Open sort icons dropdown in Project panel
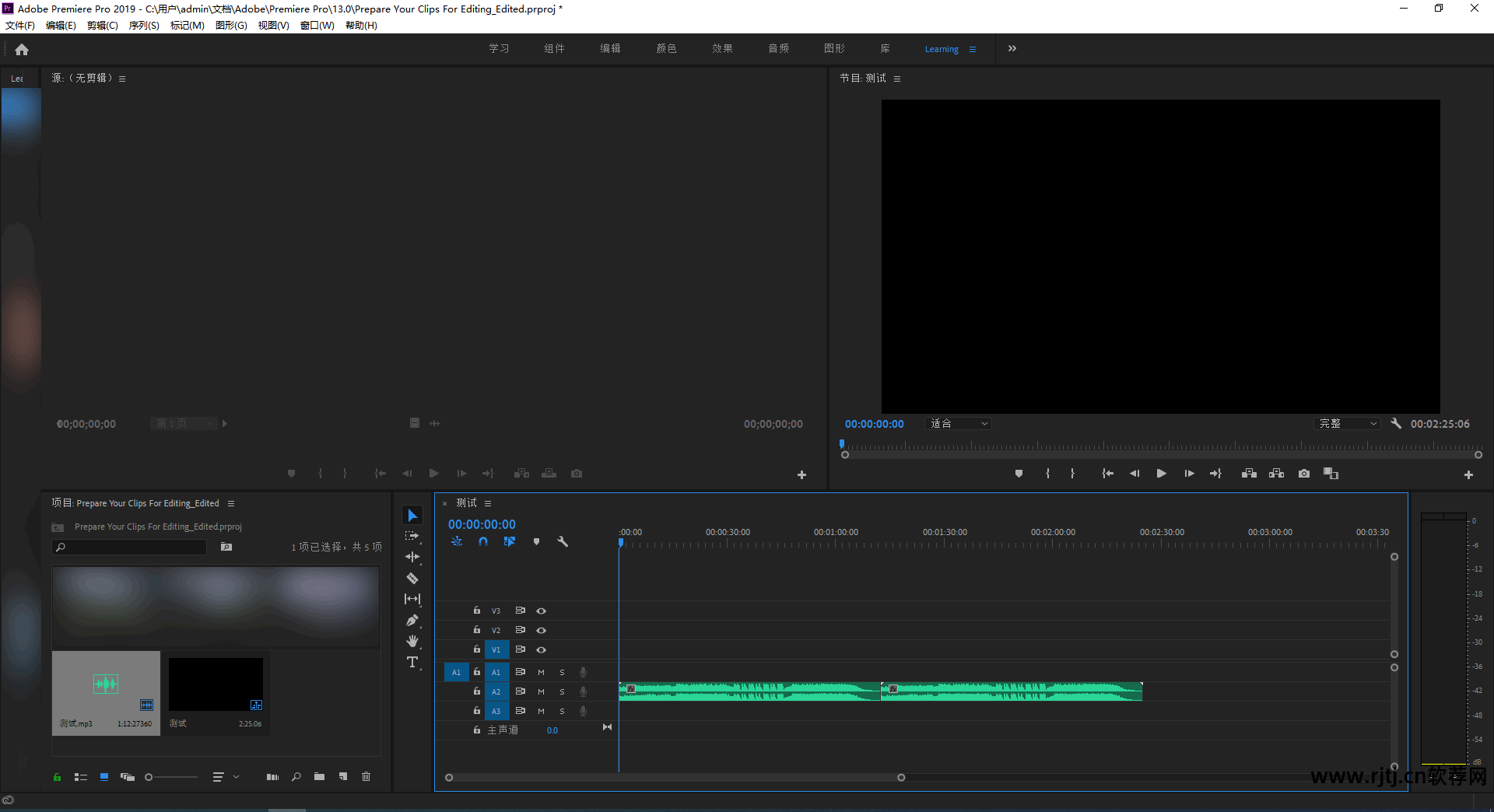The height and width of the screenshot is (812, 1494). coord(226,776)
